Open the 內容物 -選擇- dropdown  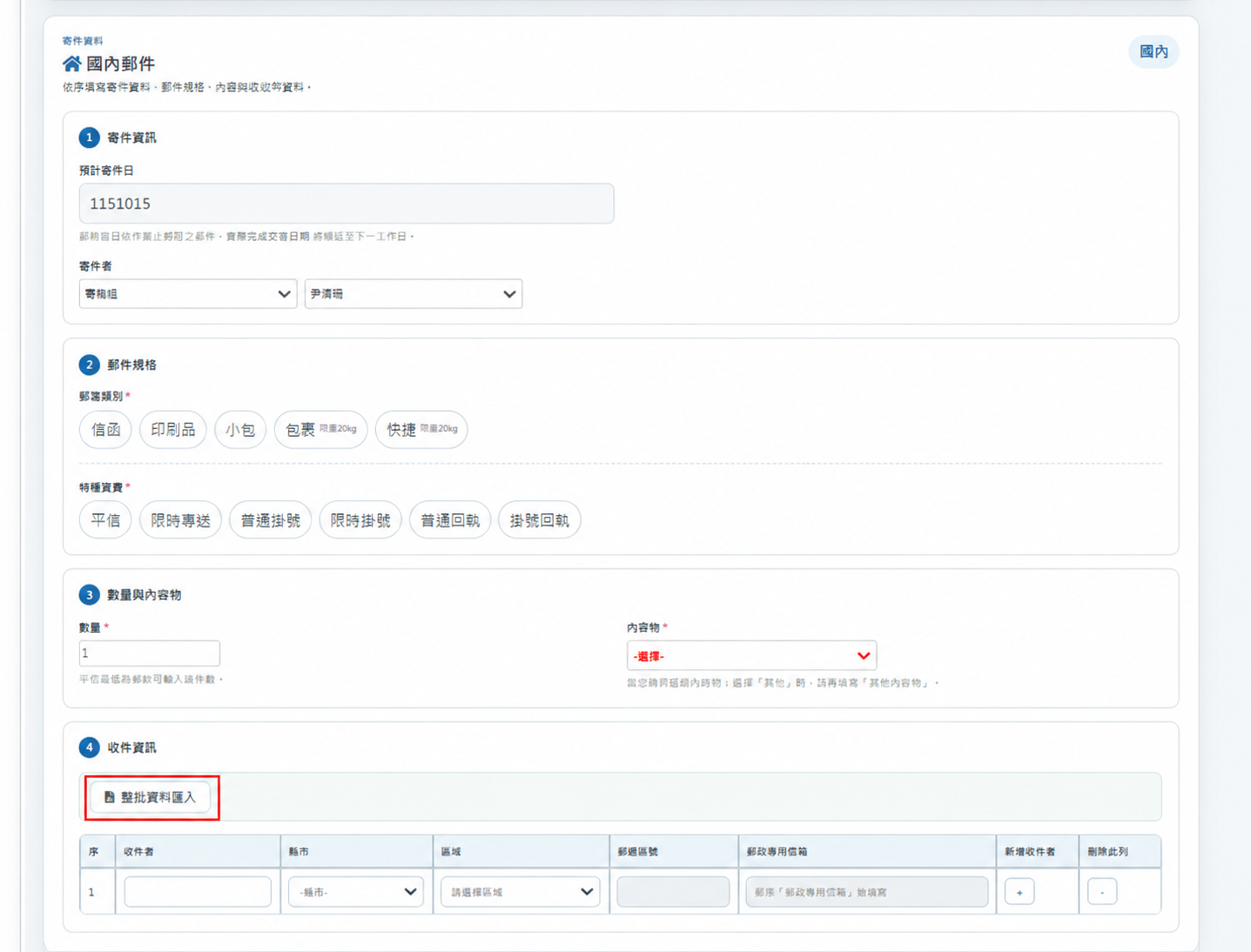751,656
